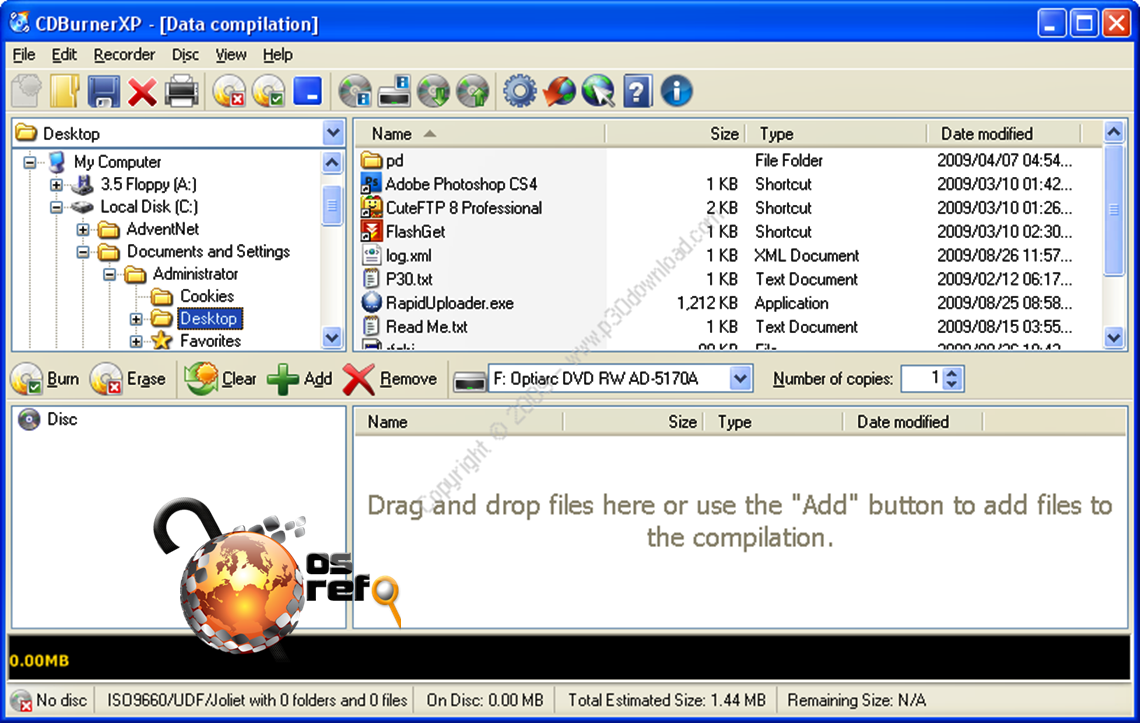The width and height of the screenshot is (1140, 723).
Task: Open the F: Optiarc DVD RW recorder dropdown
Action: click(740, 378)
